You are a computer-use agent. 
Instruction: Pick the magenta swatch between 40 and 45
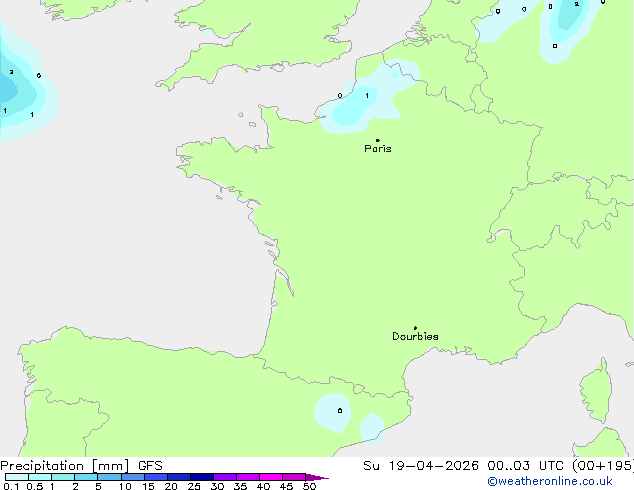tap(271, 477)
